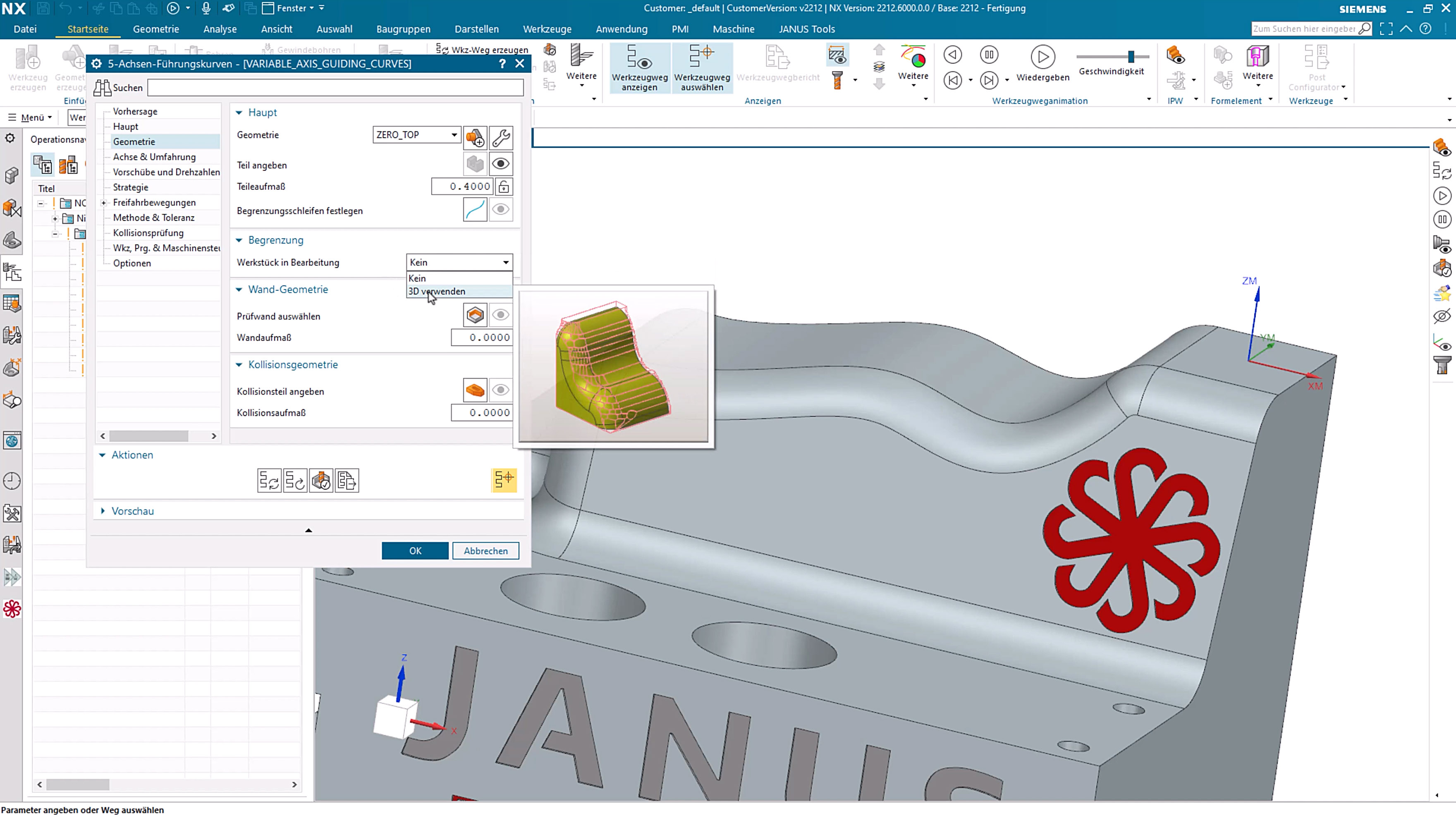This screenshot has width=1456, height=818.
Task: Click the Teileaufmaß value field
Action: point(462,187)
